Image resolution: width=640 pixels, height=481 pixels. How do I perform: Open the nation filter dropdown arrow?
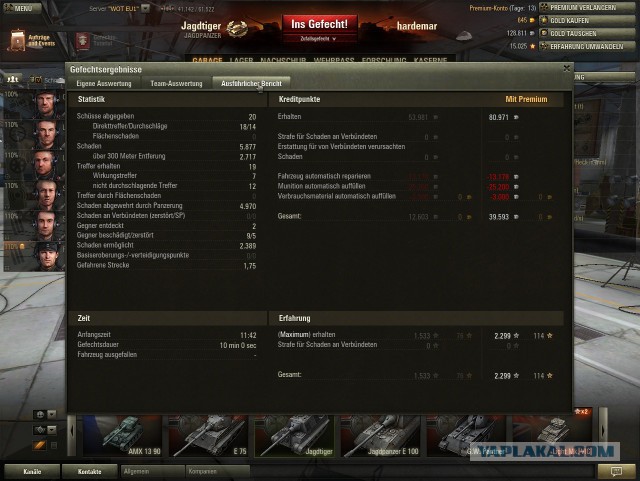(x=52, y=414)
